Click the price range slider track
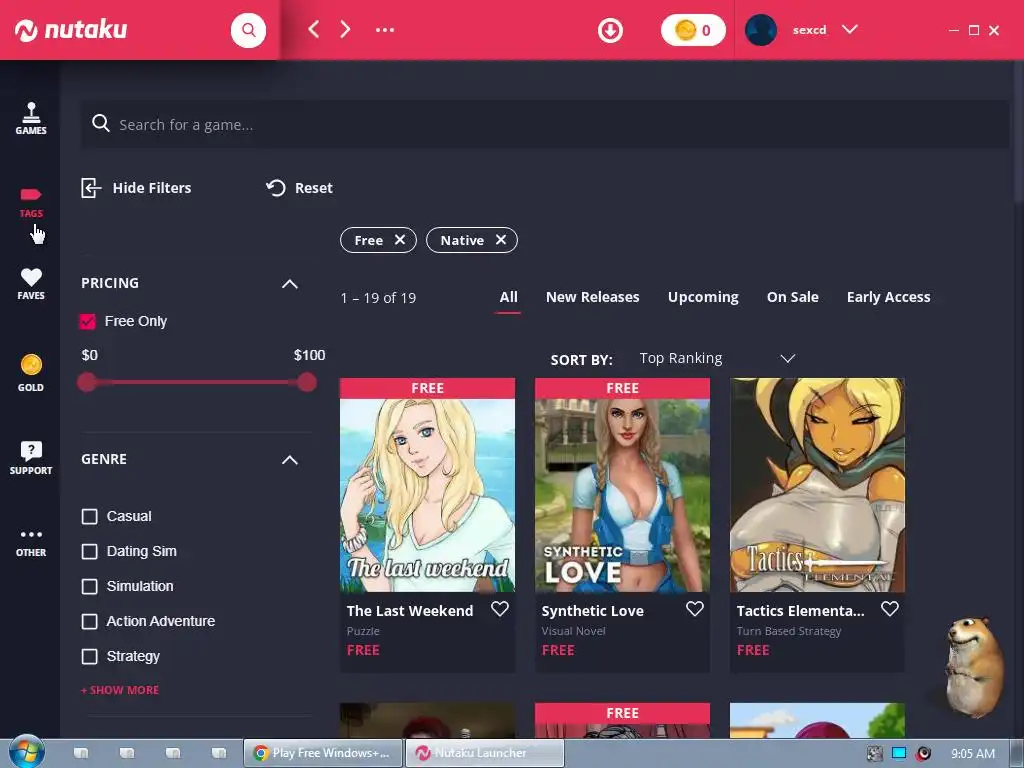1024x768 pixels. 197,382
